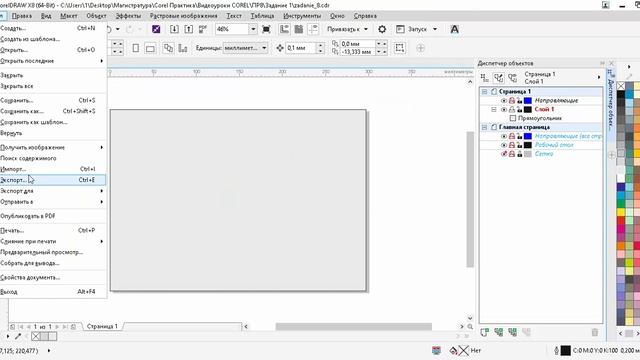640x360 pixels.
Task: Click the purple search content icon
Action: pyautogui.click(x=156, y=29)
